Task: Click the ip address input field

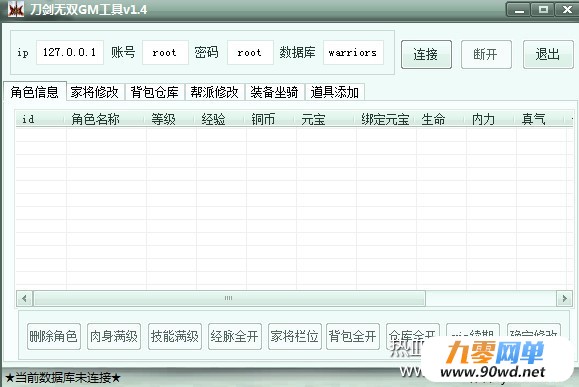Action: pos(70,52)
